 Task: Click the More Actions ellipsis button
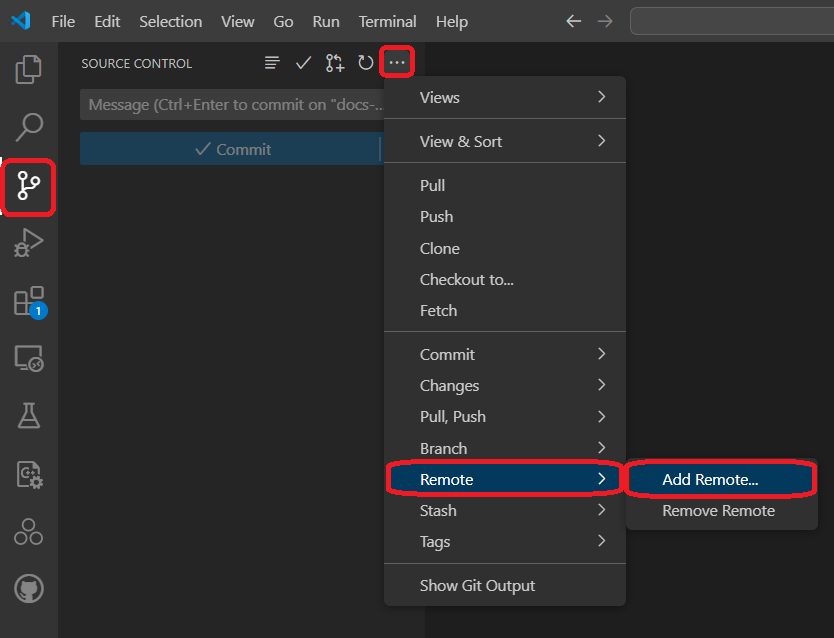pos(397,63)
